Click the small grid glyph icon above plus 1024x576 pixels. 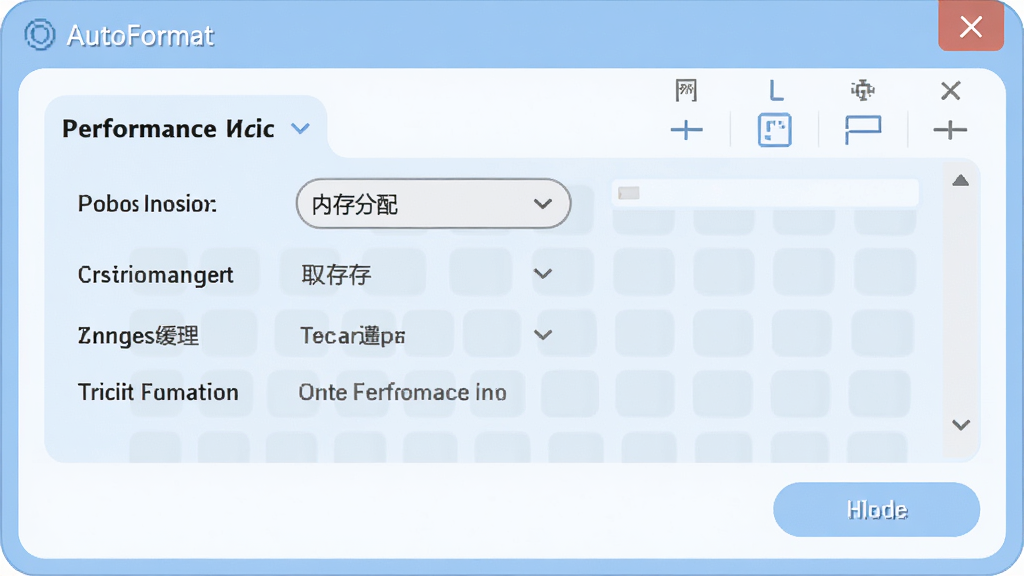(x=686, y=90)
